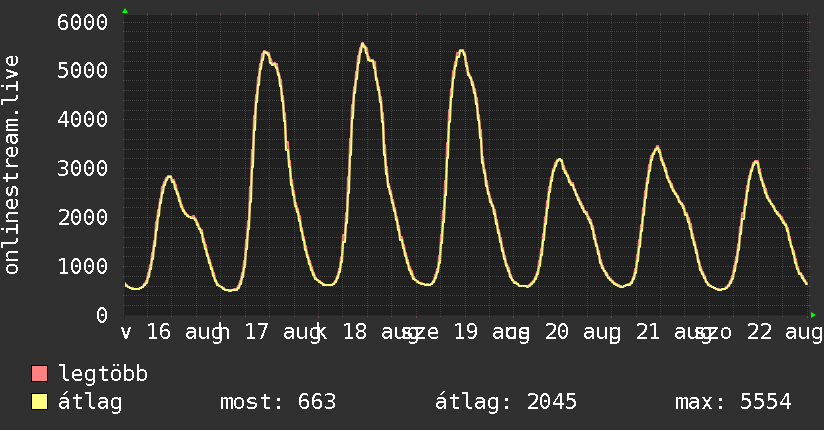
Task: Click the green arrow atop the y-axis
Action: tap(125, 11)
